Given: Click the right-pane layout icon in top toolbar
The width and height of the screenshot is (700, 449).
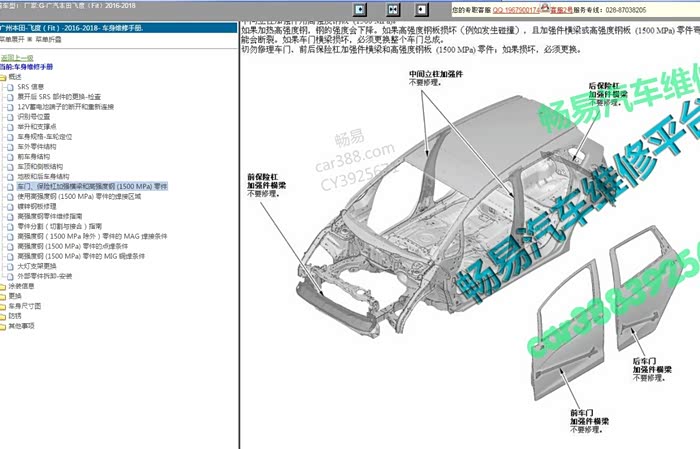Looking at the screenshot, I should point(422,9).
